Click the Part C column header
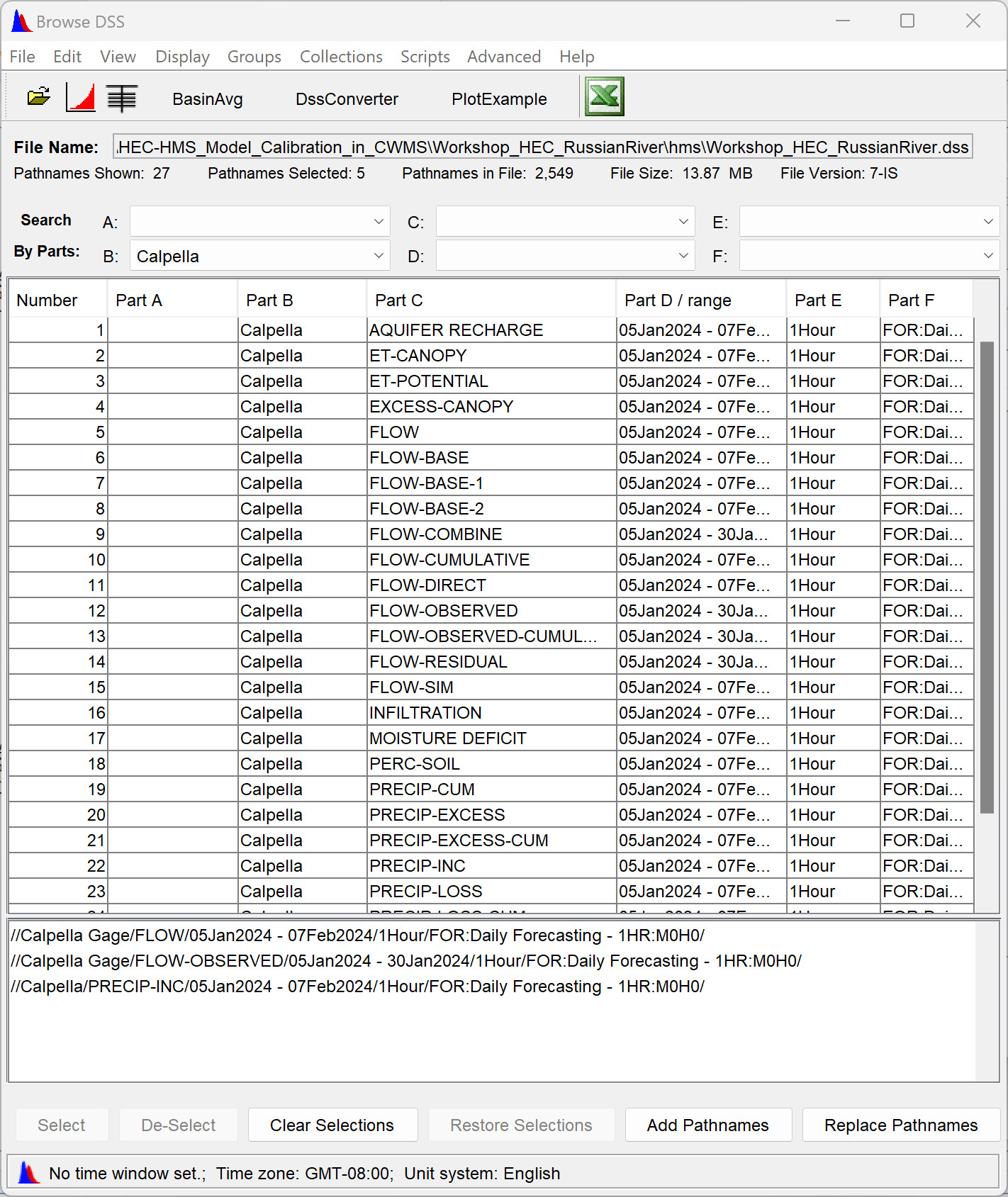Screen dimensions: 1008x1197 pyautogui.click(x=491, y=300)
